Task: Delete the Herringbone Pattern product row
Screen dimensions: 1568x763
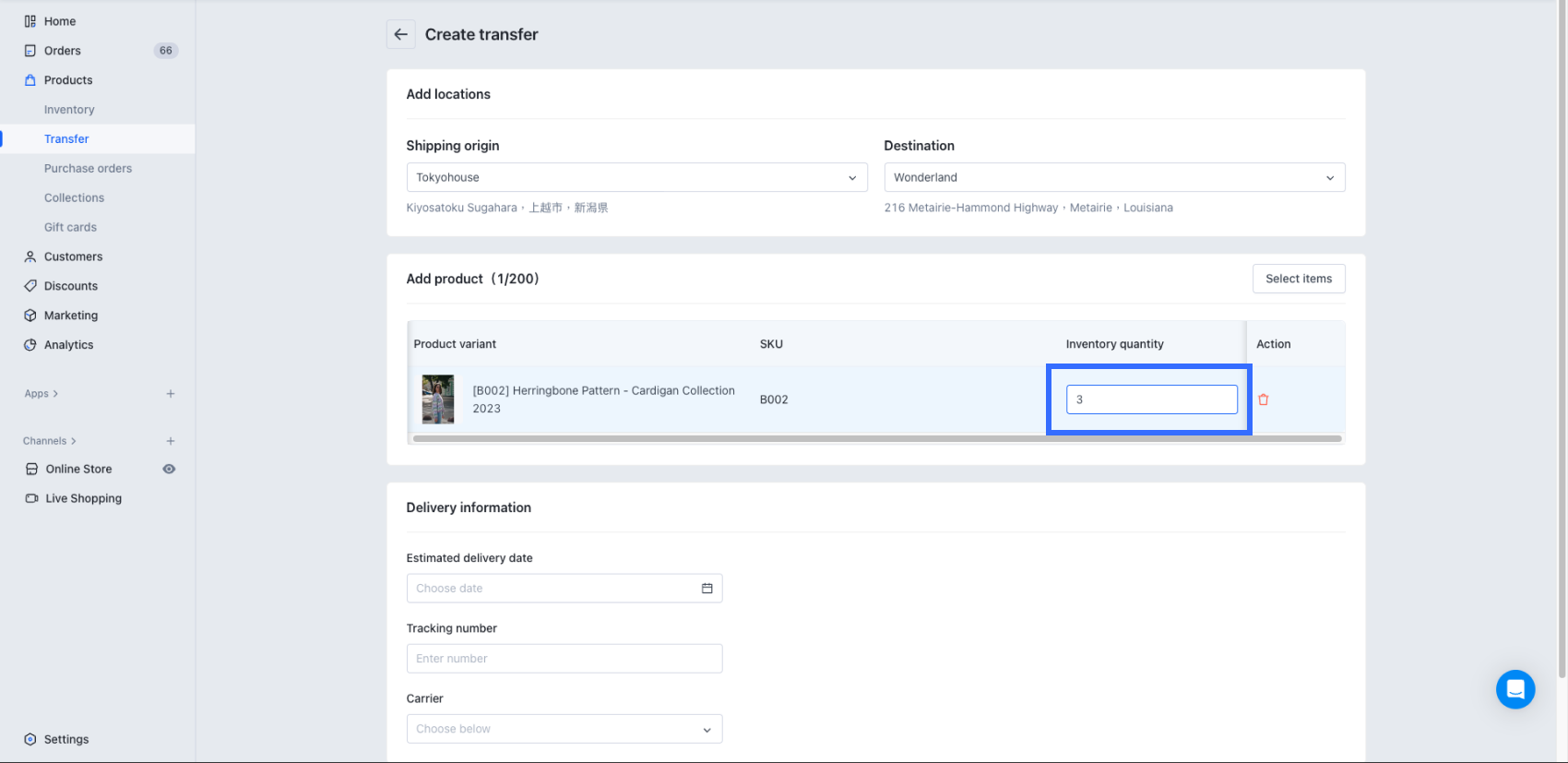Action: 1263,399
